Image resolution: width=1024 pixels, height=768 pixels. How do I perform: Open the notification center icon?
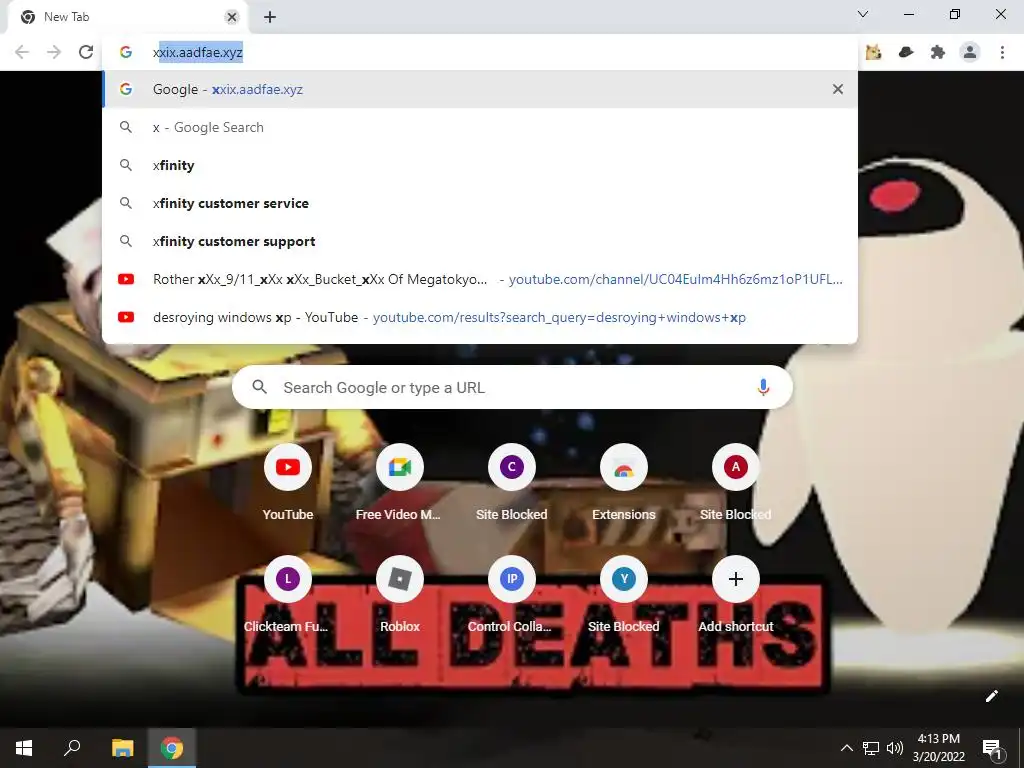pos(991,748)
